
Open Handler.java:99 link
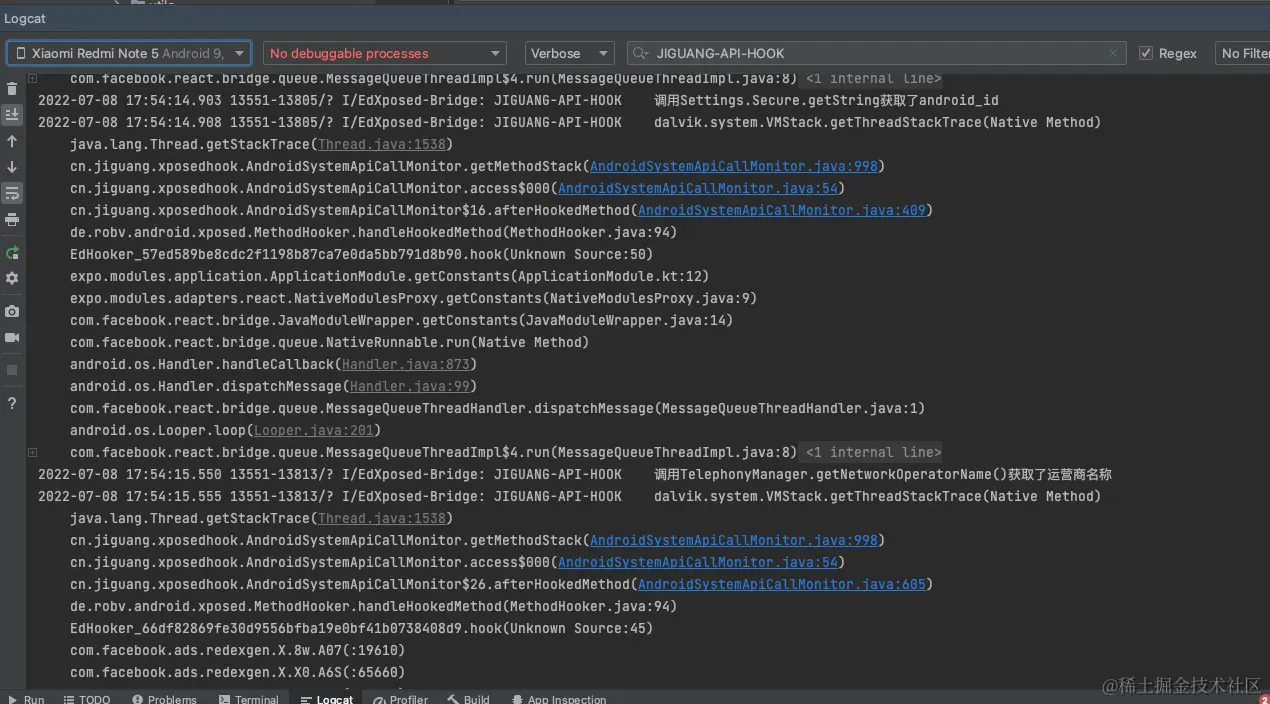point(409,386)
